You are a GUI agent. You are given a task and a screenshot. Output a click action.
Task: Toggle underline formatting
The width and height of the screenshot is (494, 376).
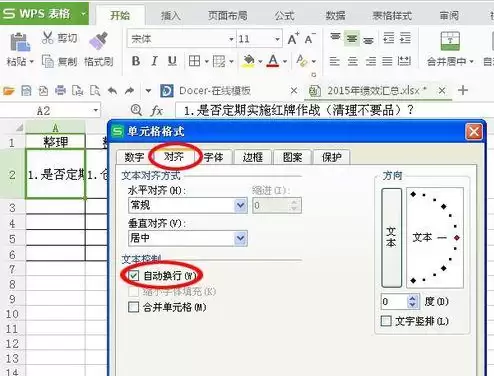tap(172, 61)
